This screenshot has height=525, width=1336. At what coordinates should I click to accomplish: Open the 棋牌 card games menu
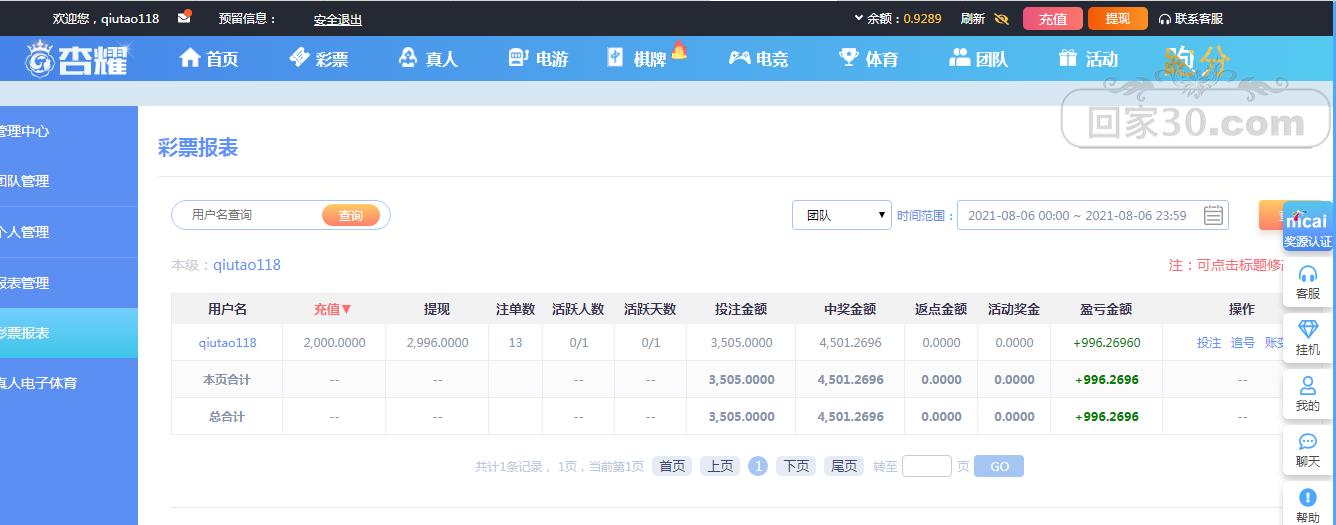(x=637, y=58)
